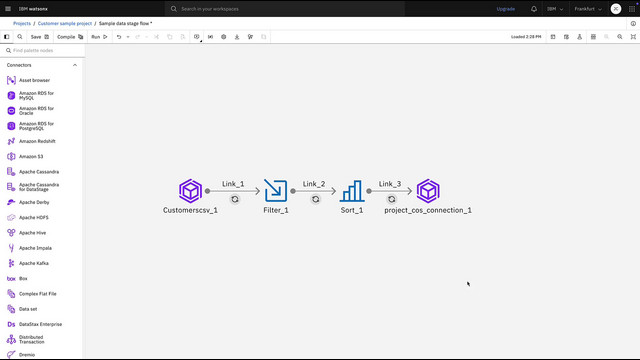Click the Upgrade link
The width and height of the screenshot is (640, 360).
(x=505, y=9)
